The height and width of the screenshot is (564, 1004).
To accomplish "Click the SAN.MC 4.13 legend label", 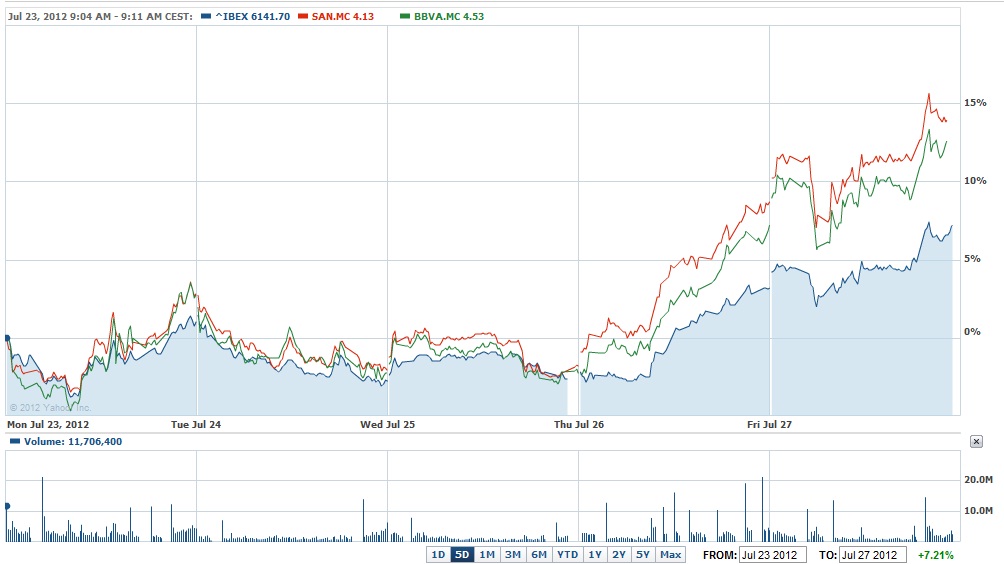I will tap(343, 17).
